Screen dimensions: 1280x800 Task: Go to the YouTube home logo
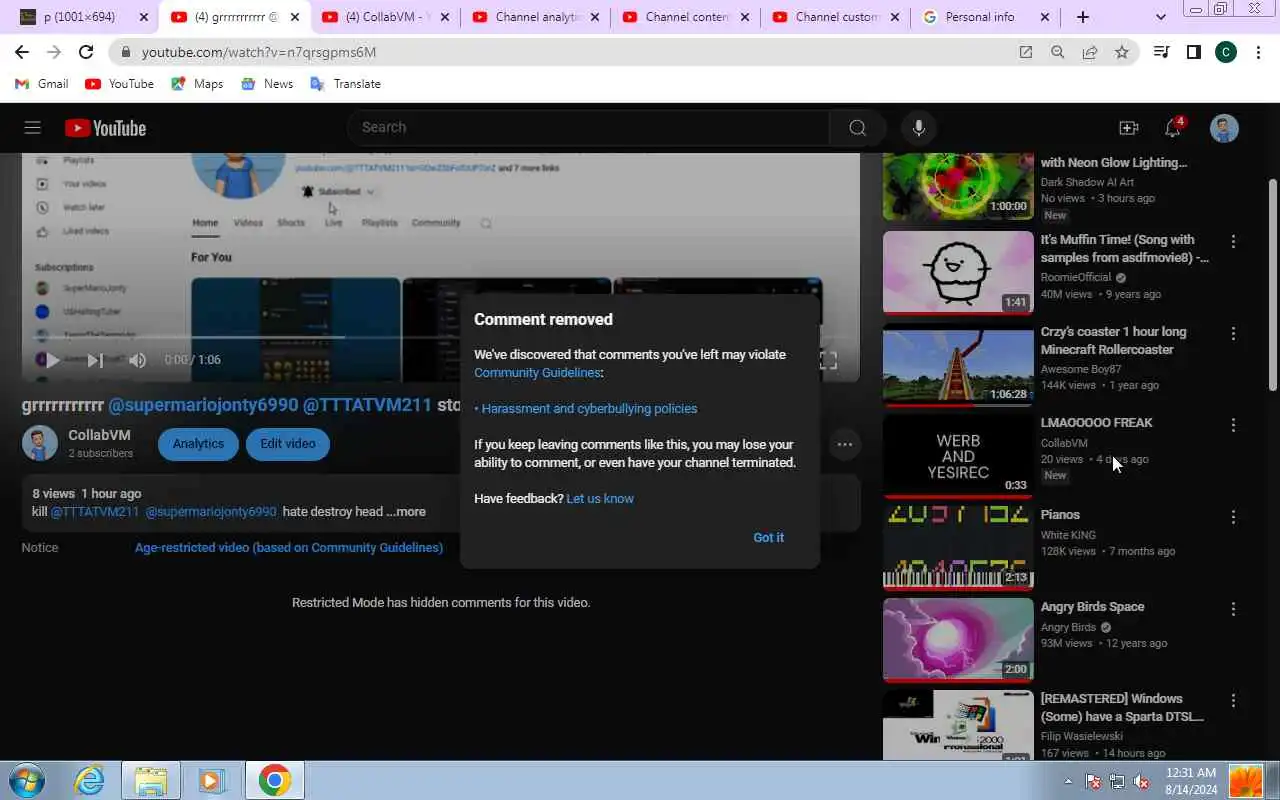coord(106,128)
